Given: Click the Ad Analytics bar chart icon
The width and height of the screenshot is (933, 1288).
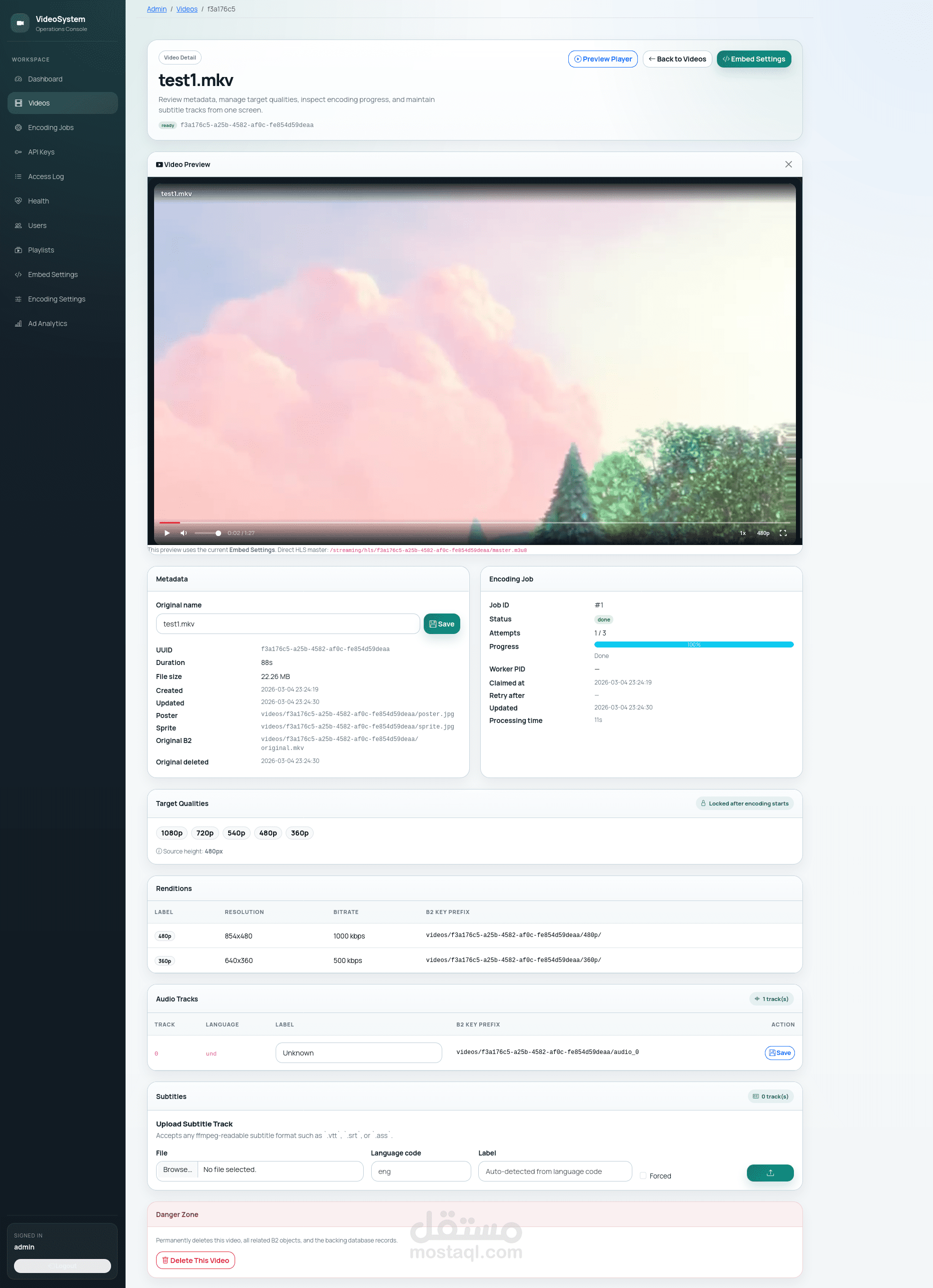Looking at the screenshot, I should tap(18, 323).
